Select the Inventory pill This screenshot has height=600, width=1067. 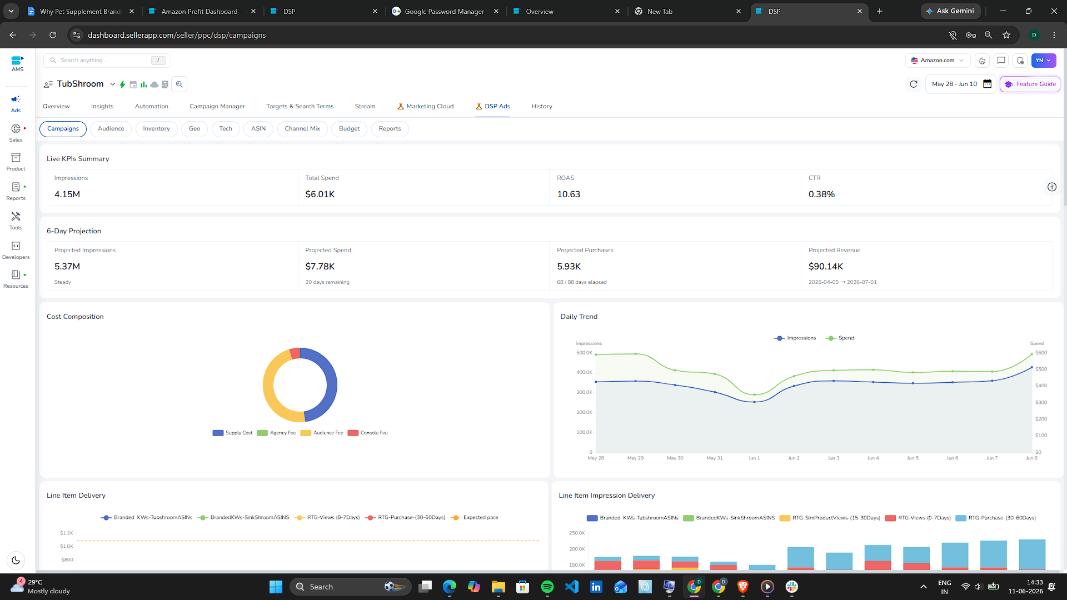pyautogui.click(x=157, y=129)
